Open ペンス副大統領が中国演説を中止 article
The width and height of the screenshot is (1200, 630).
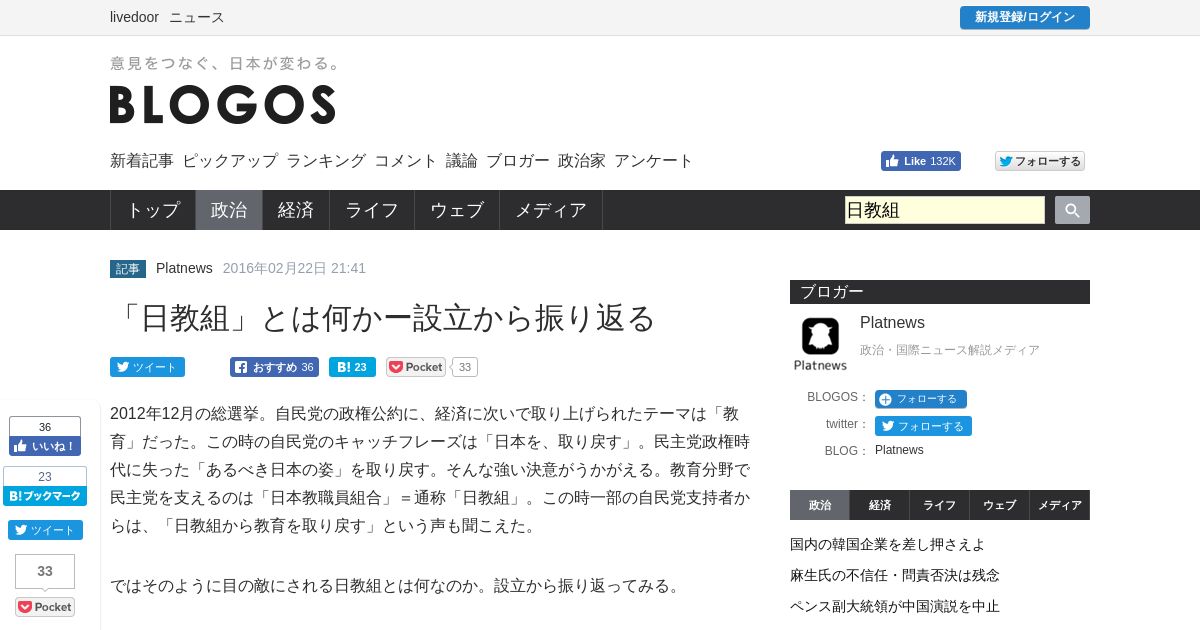895,607
